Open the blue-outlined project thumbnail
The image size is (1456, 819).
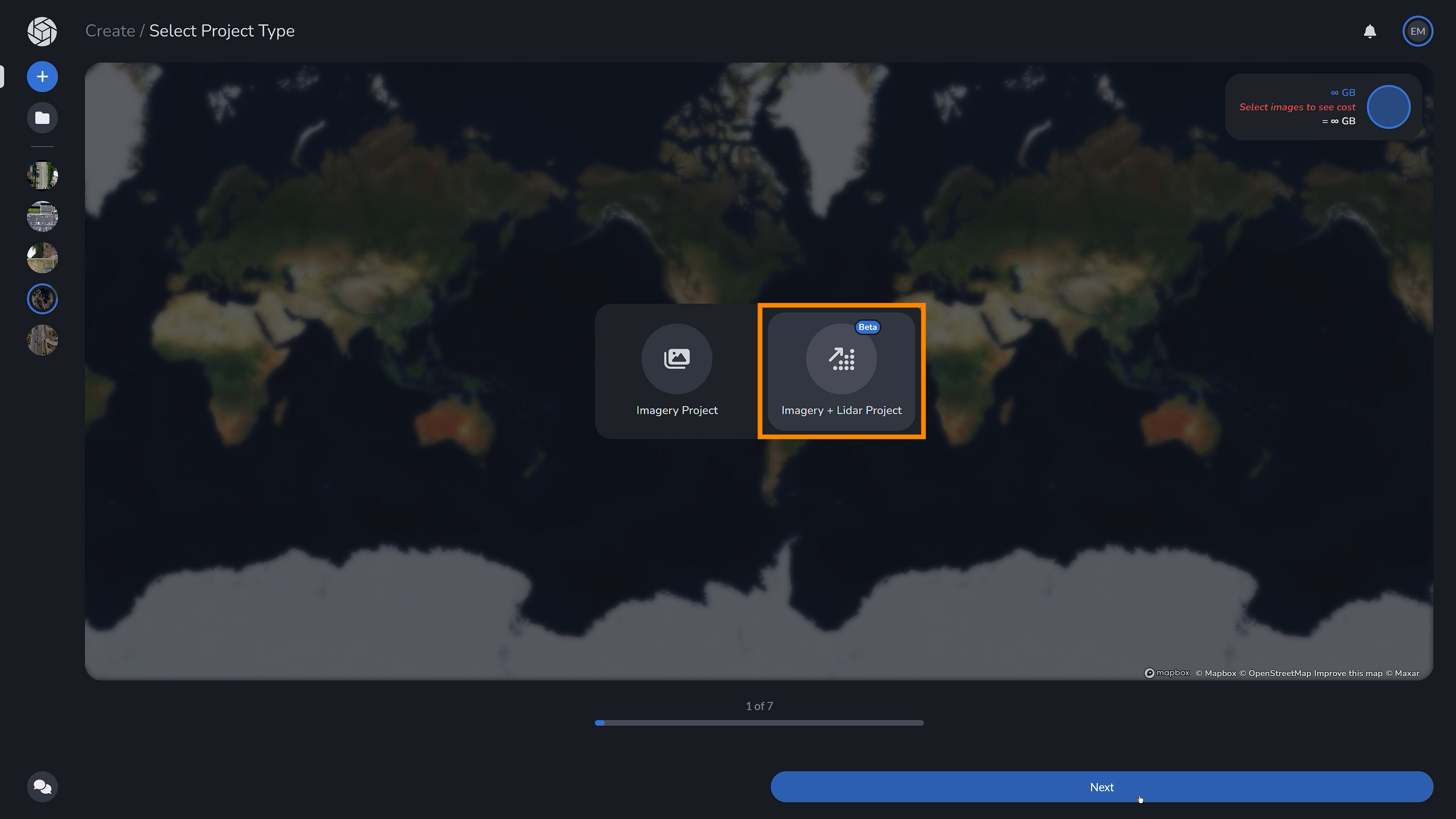coord(42,299)
